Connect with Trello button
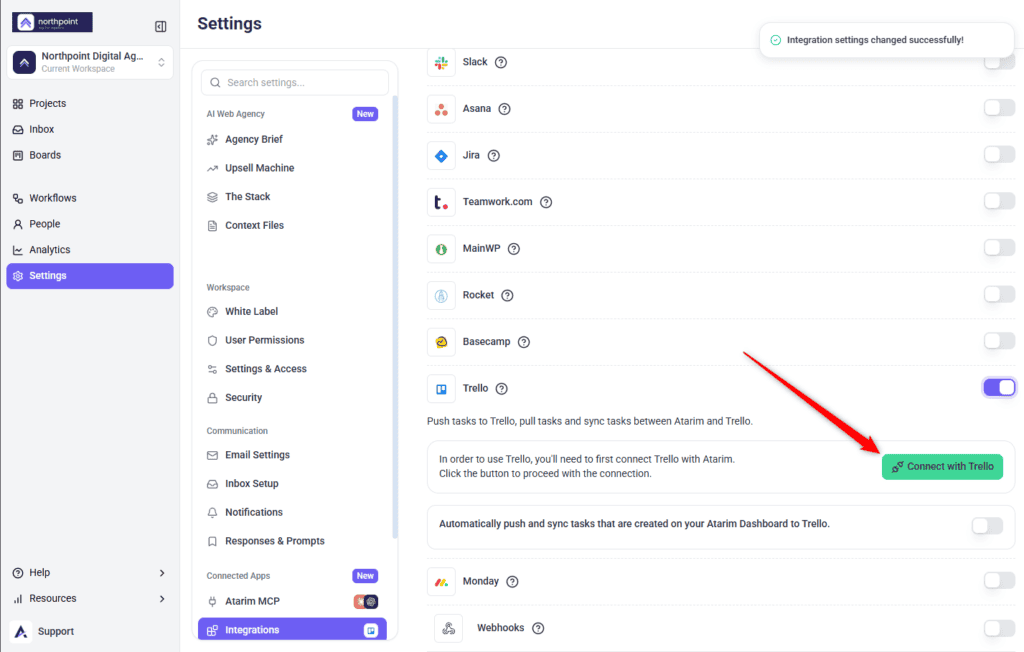Image resolution: width=1024 pixels, height=652 pixels. pyautogui.click(x=942, y=466)
